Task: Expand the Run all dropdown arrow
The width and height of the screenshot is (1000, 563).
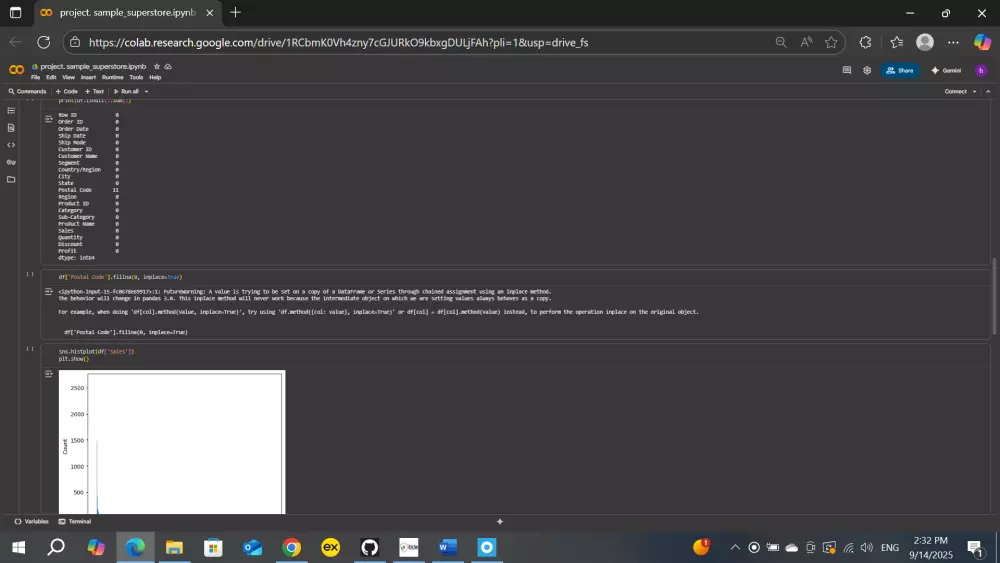Action: (x=146, y=91)
